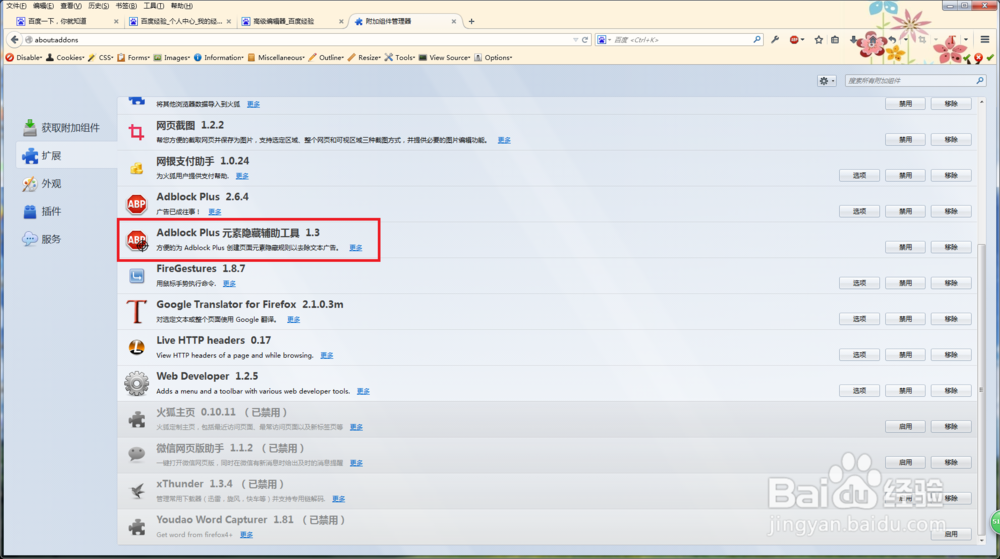Open the Forms dropdown menu
The image size is (1000, 559).
[x=133, y=57]
